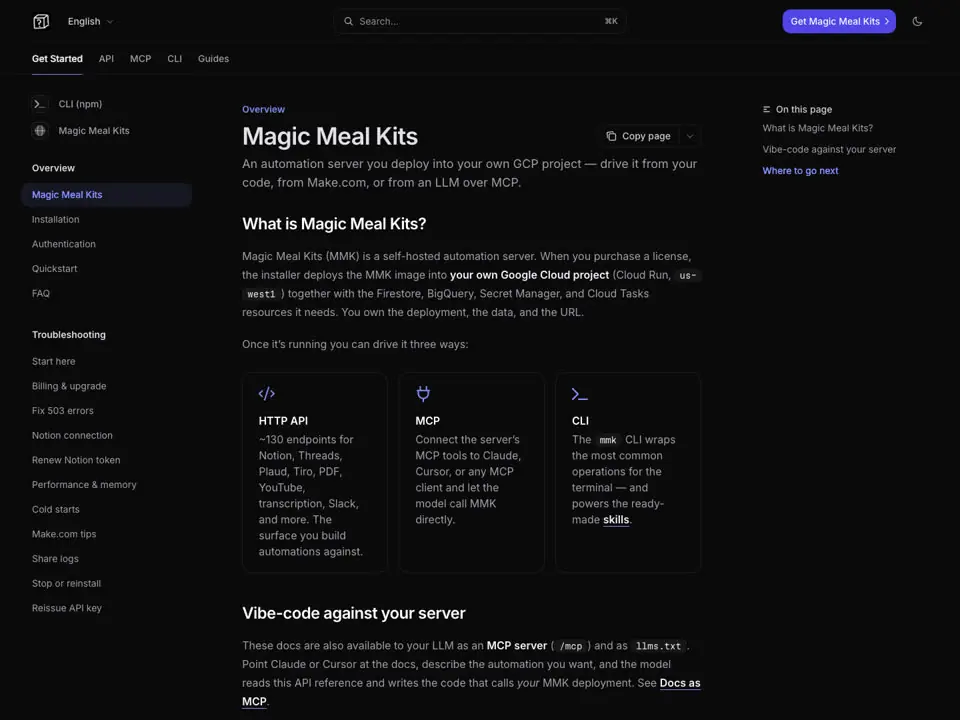
Task: Open the FAQ page
Action: tap(41, 293)
